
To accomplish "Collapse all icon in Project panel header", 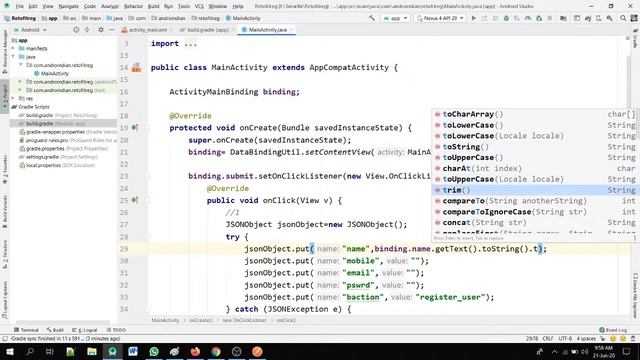I will [x=87, y=30].
